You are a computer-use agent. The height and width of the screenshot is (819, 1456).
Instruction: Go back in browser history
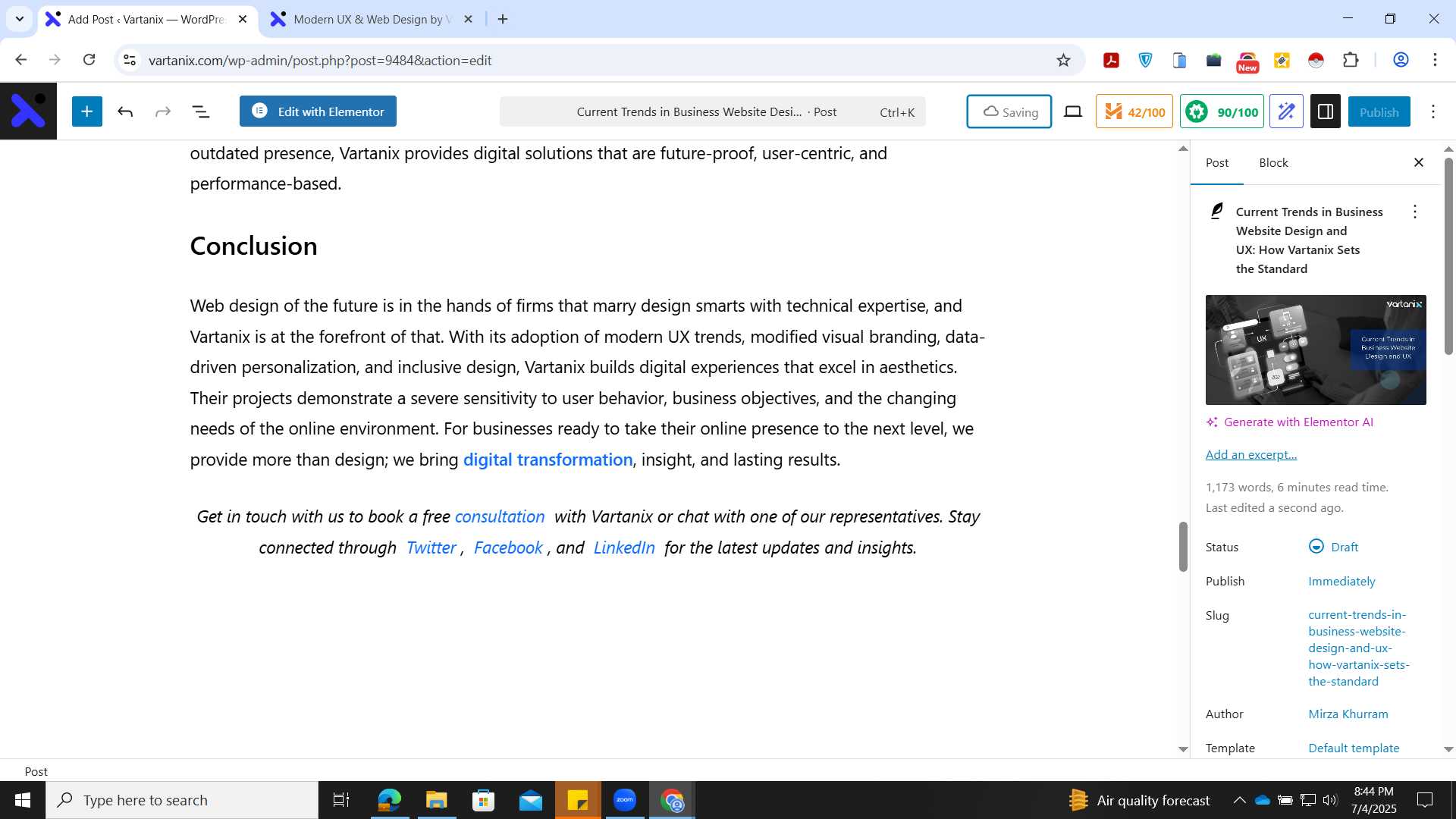tap(20, 60)
